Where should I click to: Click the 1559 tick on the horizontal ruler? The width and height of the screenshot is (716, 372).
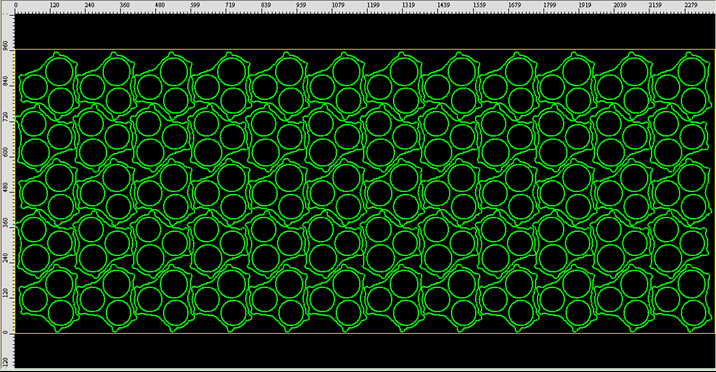[x=479, y=5]
